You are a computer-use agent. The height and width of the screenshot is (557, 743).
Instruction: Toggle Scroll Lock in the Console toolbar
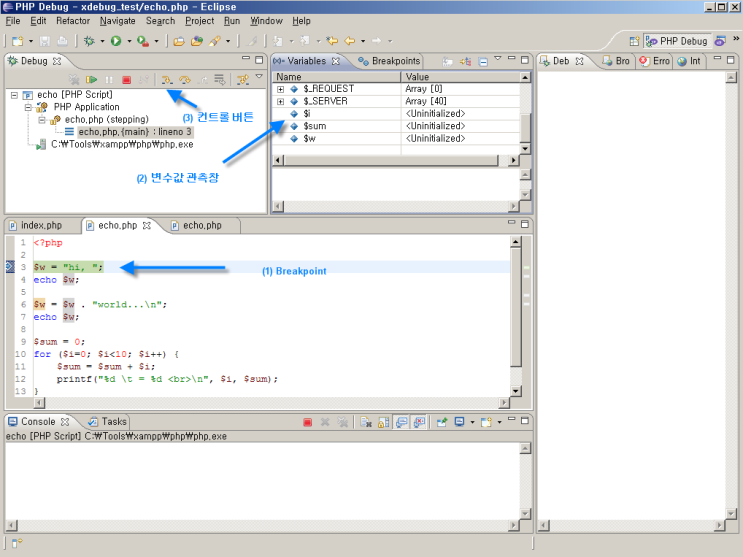[383, 423]
